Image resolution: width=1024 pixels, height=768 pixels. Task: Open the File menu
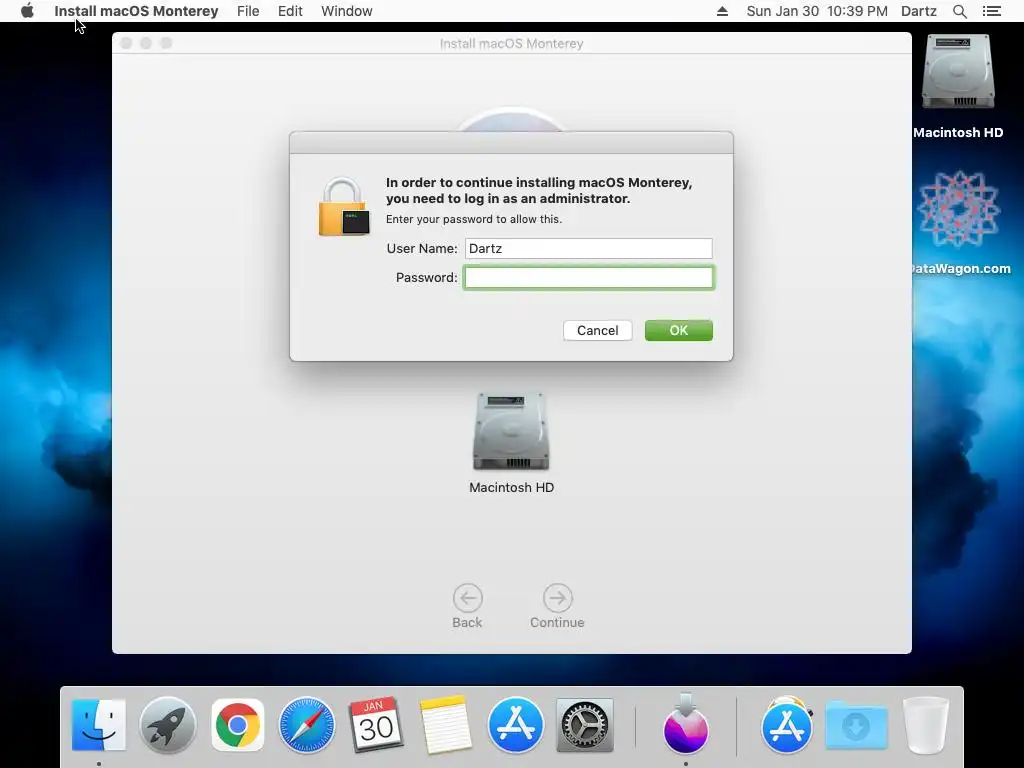248,11
